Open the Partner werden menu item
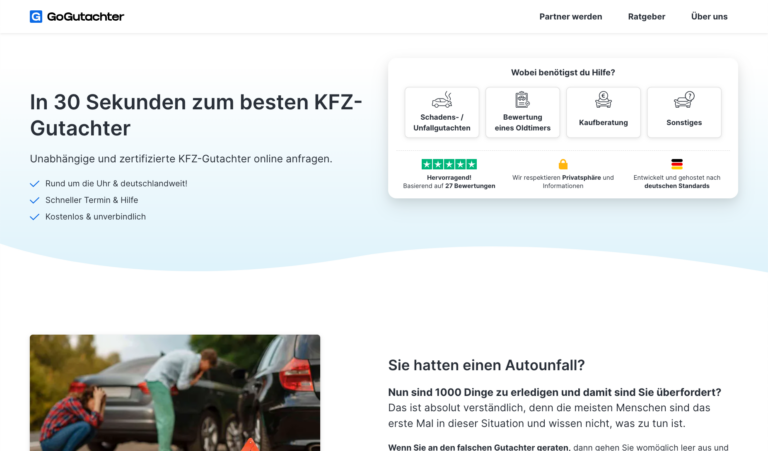The width and height of the screenshot is (768, 451). pos(571,17)
